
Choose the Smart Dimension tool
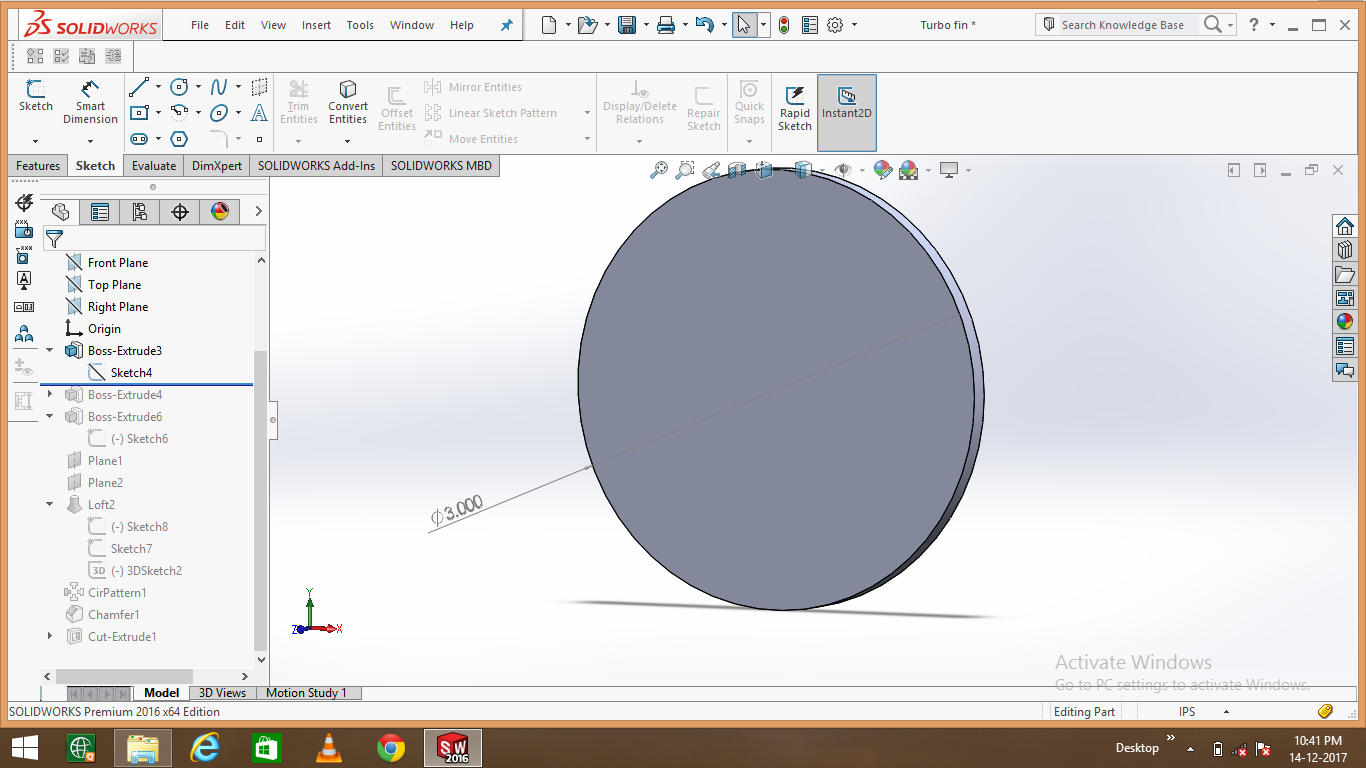(90, 102)
